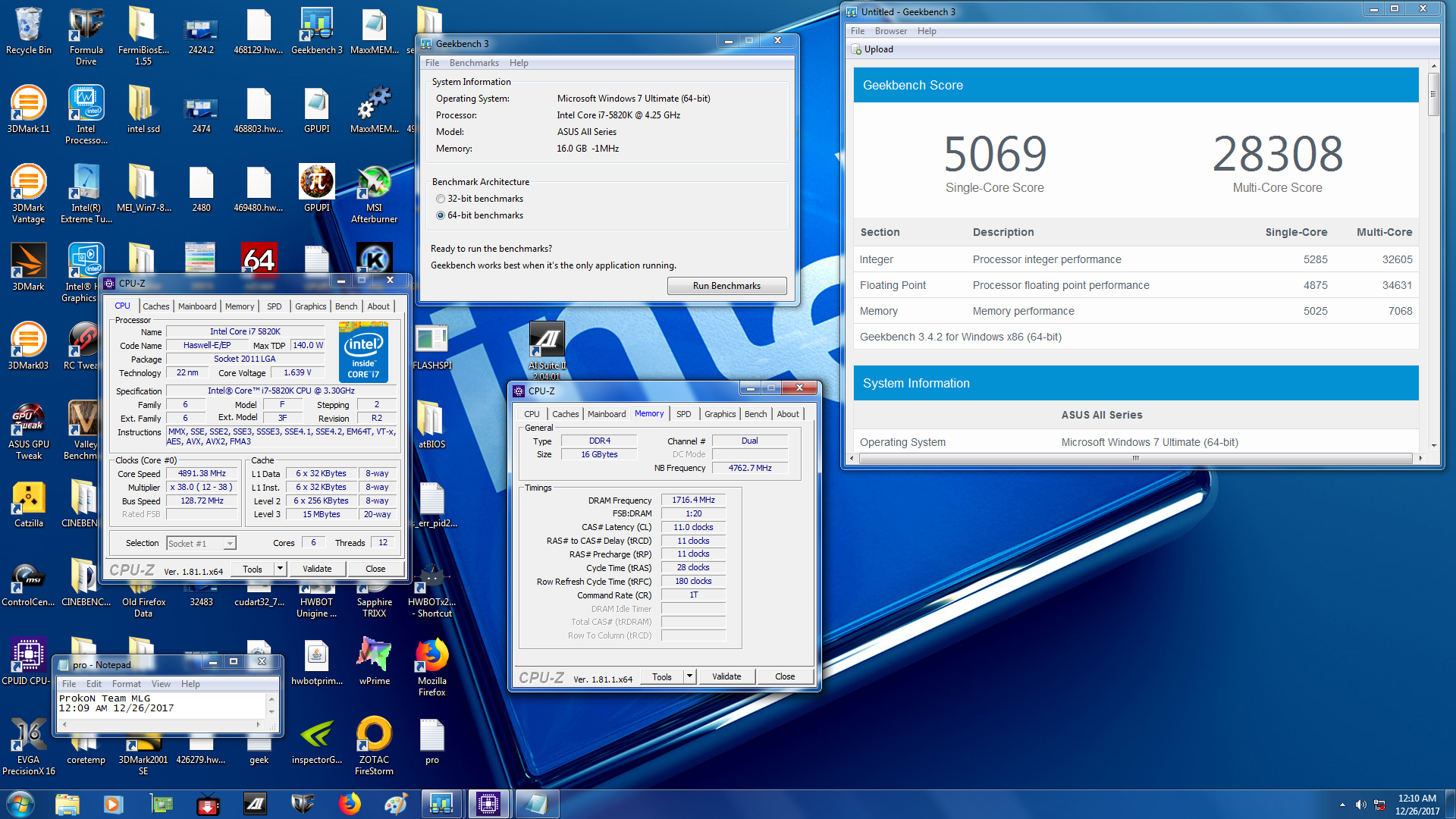The width and height of the screenshot is (1456, 819).
Task: Switch to Caches tab in CPU-Z CPU window
Action: pyautogui.click(x=155, y=306)
